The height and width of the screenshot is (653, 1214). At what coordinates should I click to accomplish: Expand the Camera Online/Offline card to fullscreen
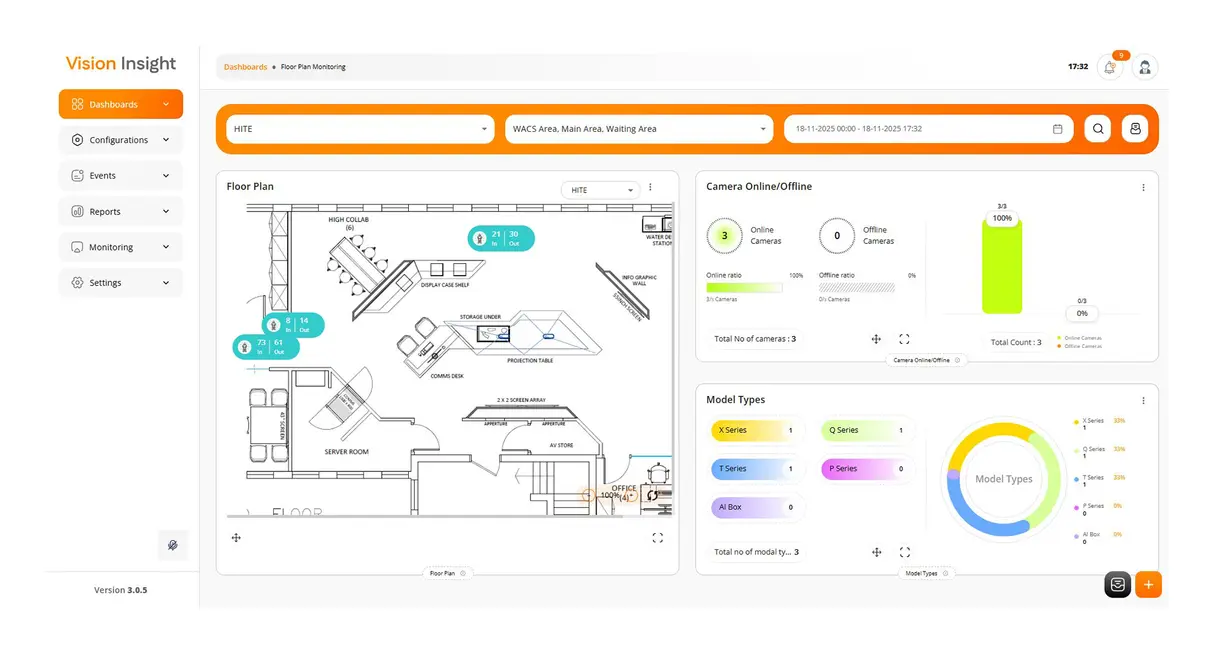click(x=904, y=340)
